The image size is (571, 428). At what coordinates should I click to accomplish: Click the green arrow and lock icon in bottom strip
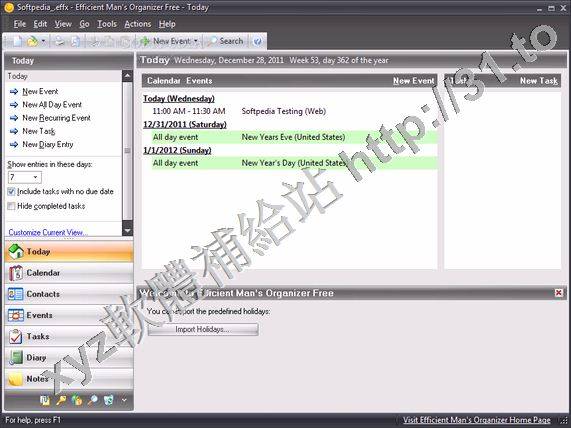pyautogui.click(x=77, y=400)
